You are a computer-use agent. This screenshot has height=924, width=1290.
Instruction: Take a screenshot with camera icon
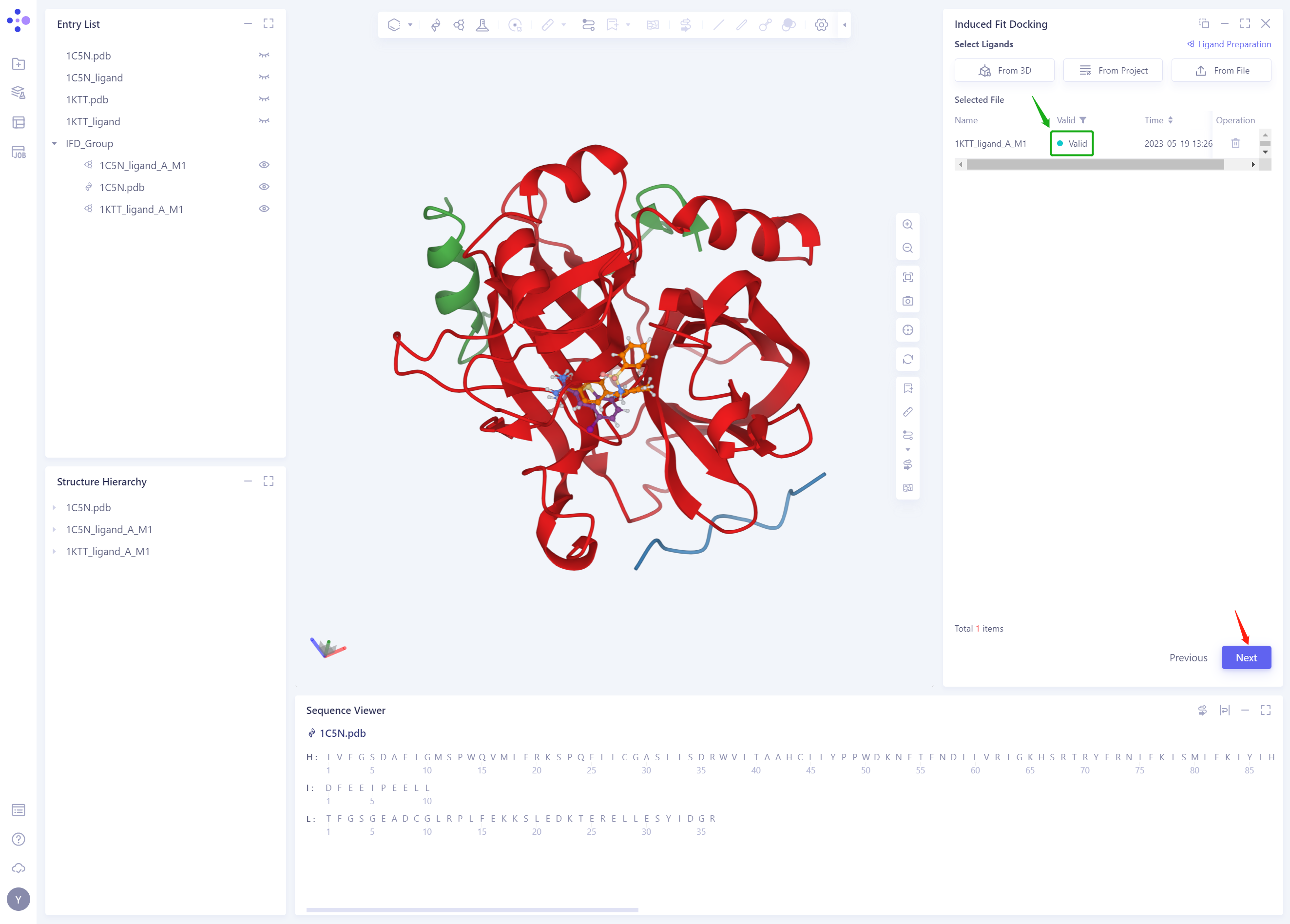tap(908, 301)
